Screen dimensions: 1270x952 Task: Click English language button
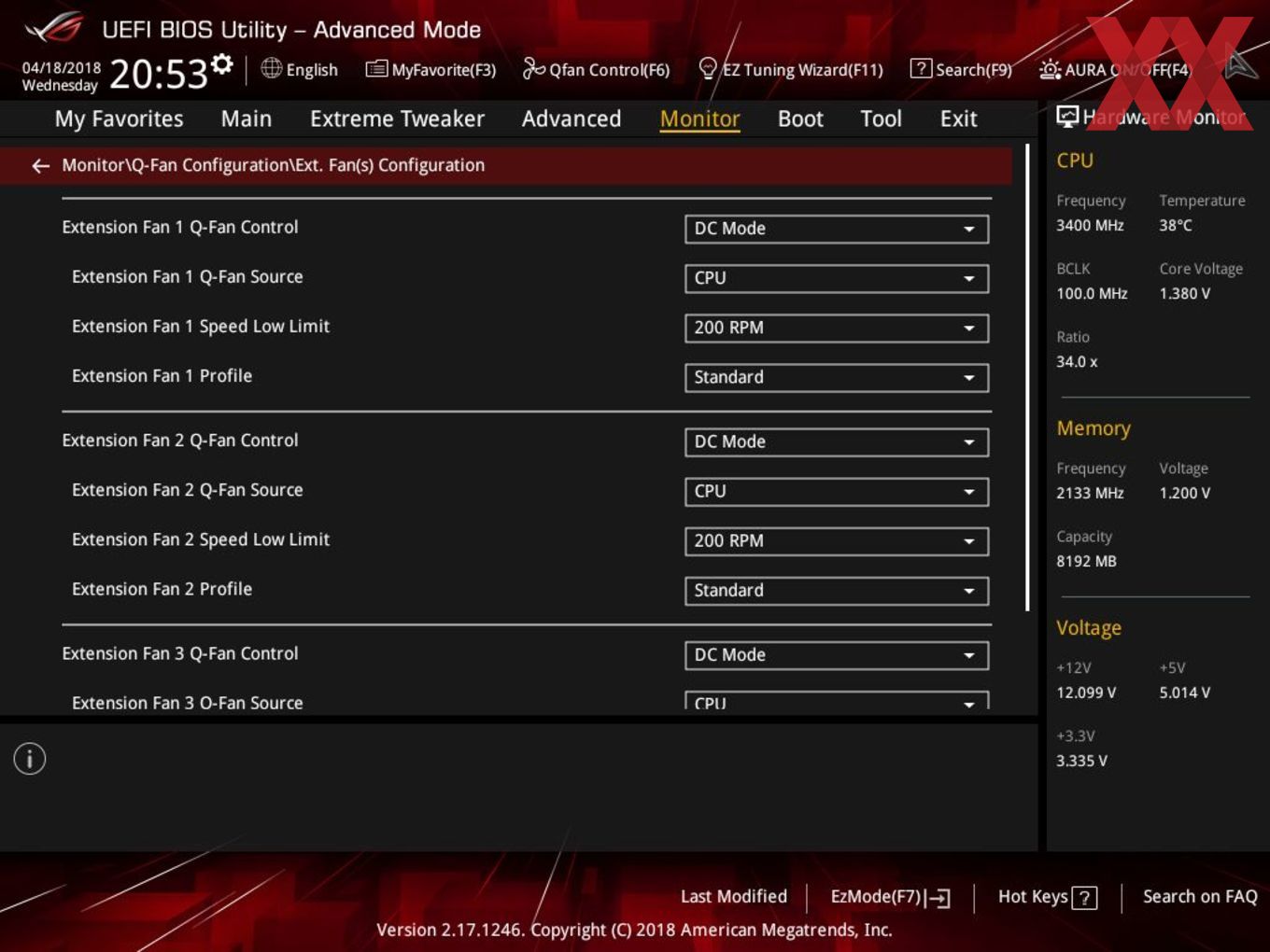[x=300, y=70]
